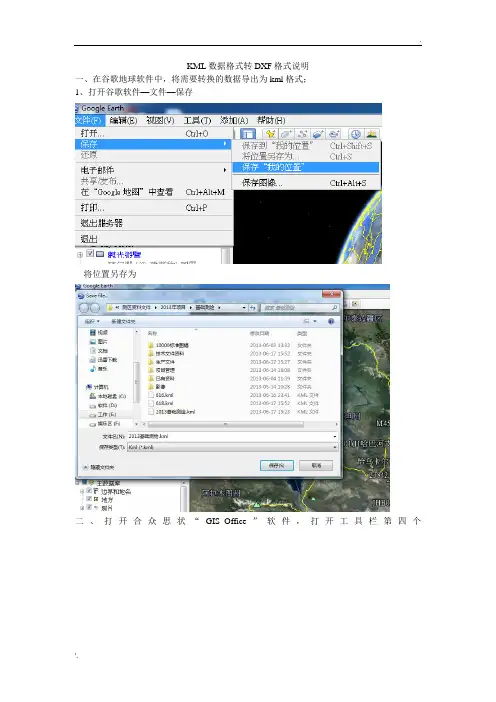Viewport: 496px width, 702px height.
Task: Click the add polygon toolbar icon
Action: [286, 134]
